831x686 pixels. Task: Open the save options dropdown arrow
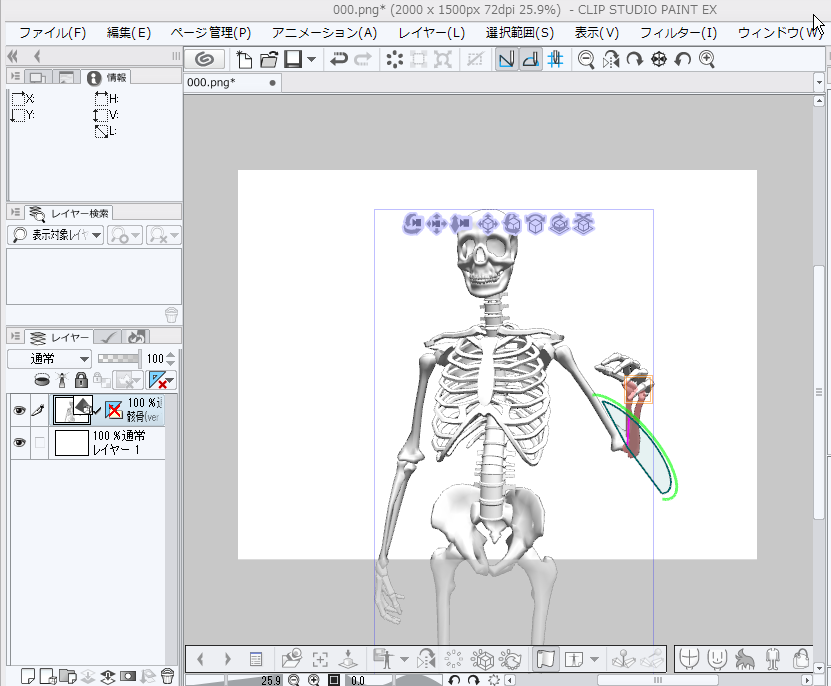click(312, 59)
